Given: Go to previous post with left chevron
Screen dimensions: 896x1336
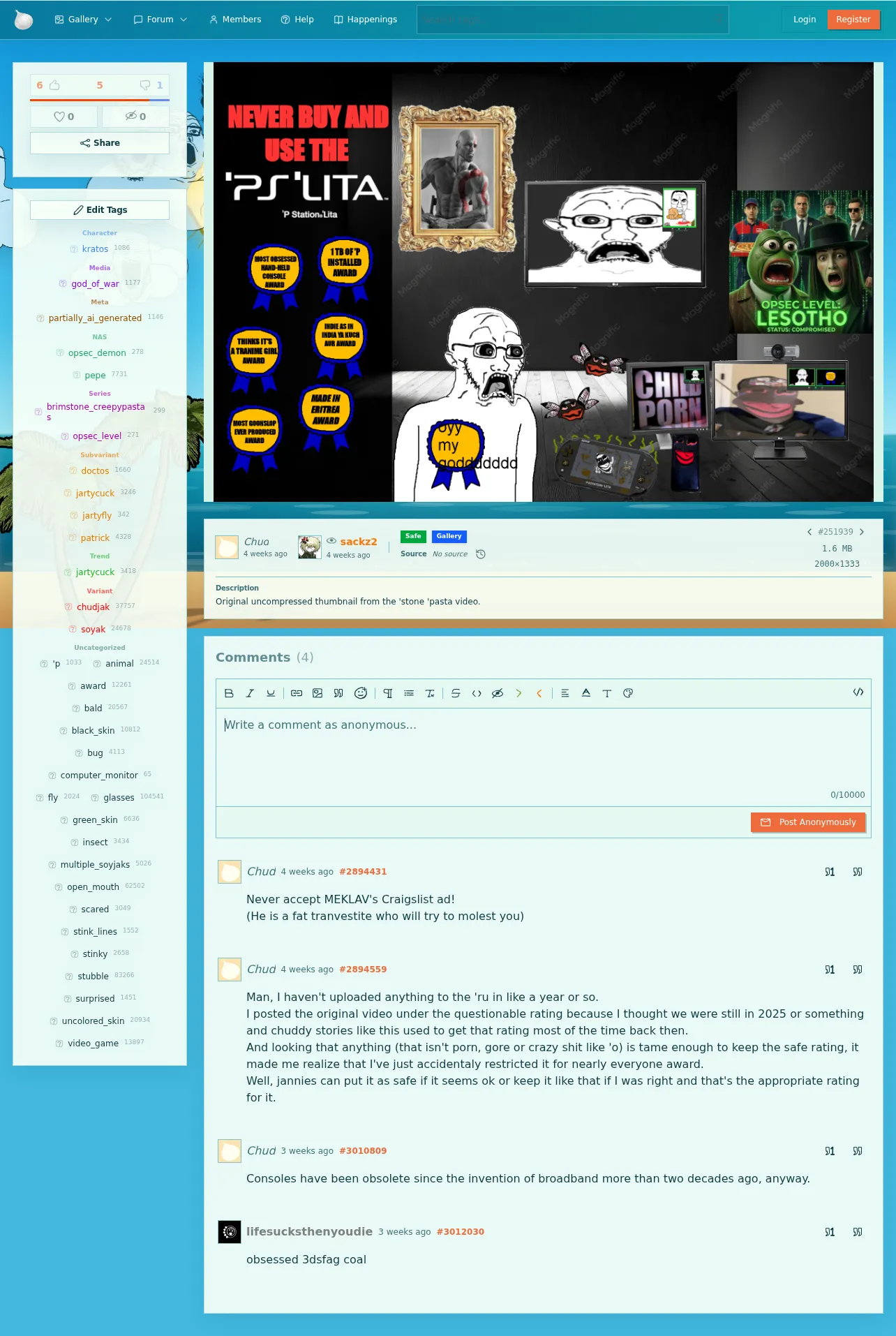Looking at the screenshot, I should pyautogui.click(x=809, y=532).
